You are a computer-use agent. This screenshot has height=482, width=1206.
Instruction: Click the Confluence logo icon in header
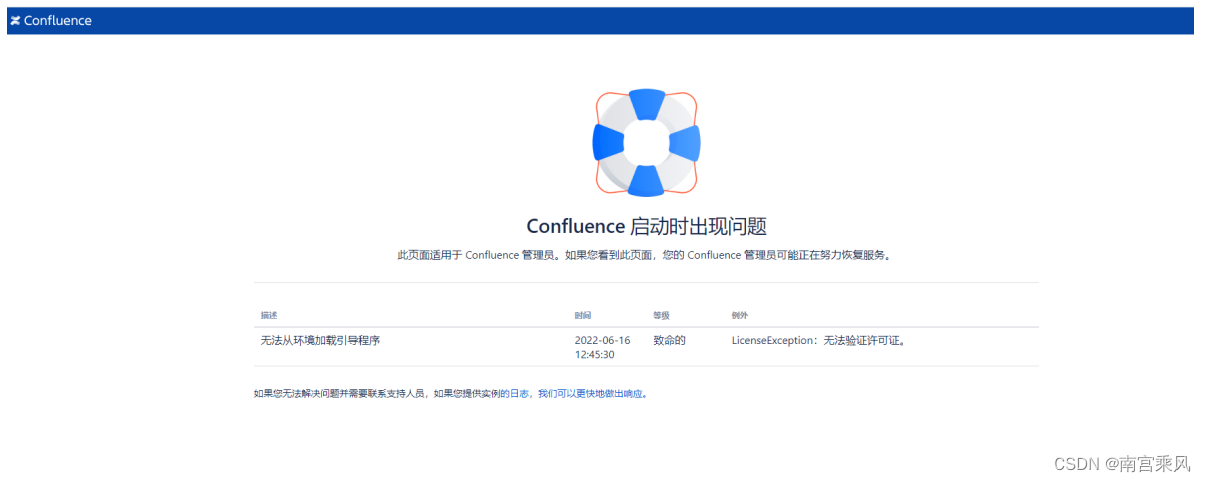point(15,21)
